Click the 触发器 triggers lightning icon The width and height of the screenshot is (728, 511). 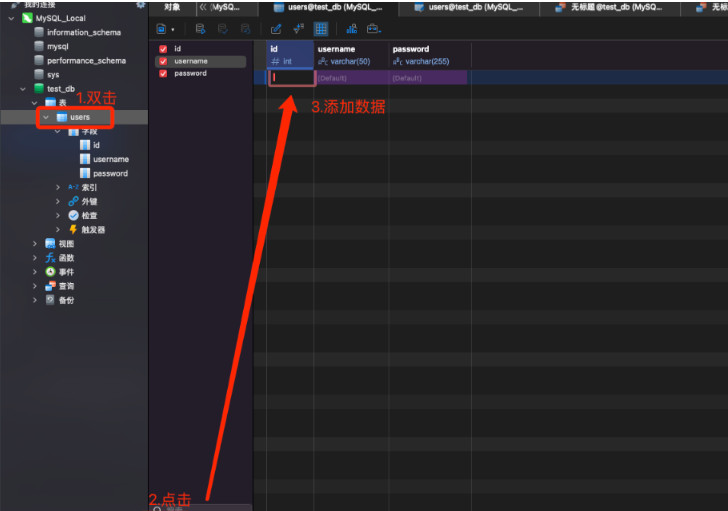(73, 230)
